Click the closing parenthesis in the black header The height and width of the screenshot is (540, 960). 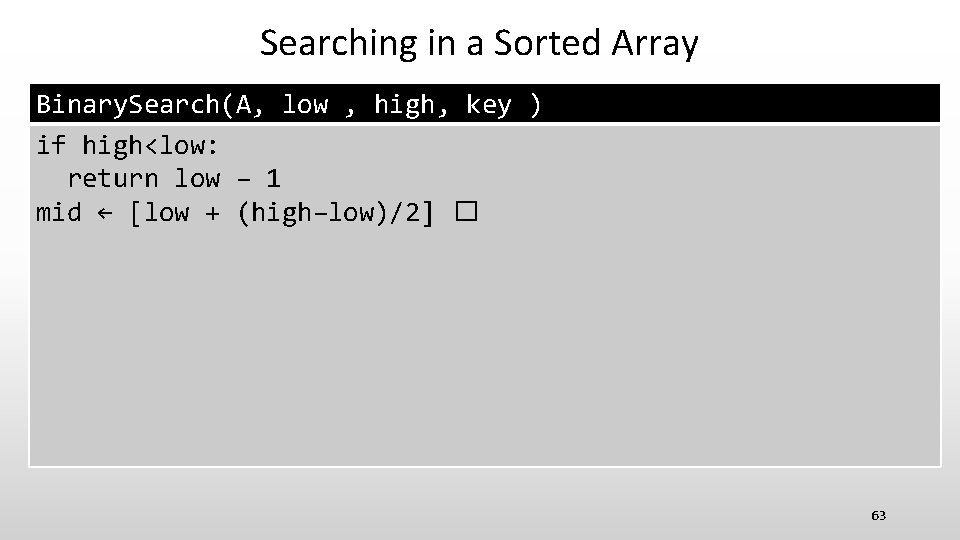click(536, 104)
